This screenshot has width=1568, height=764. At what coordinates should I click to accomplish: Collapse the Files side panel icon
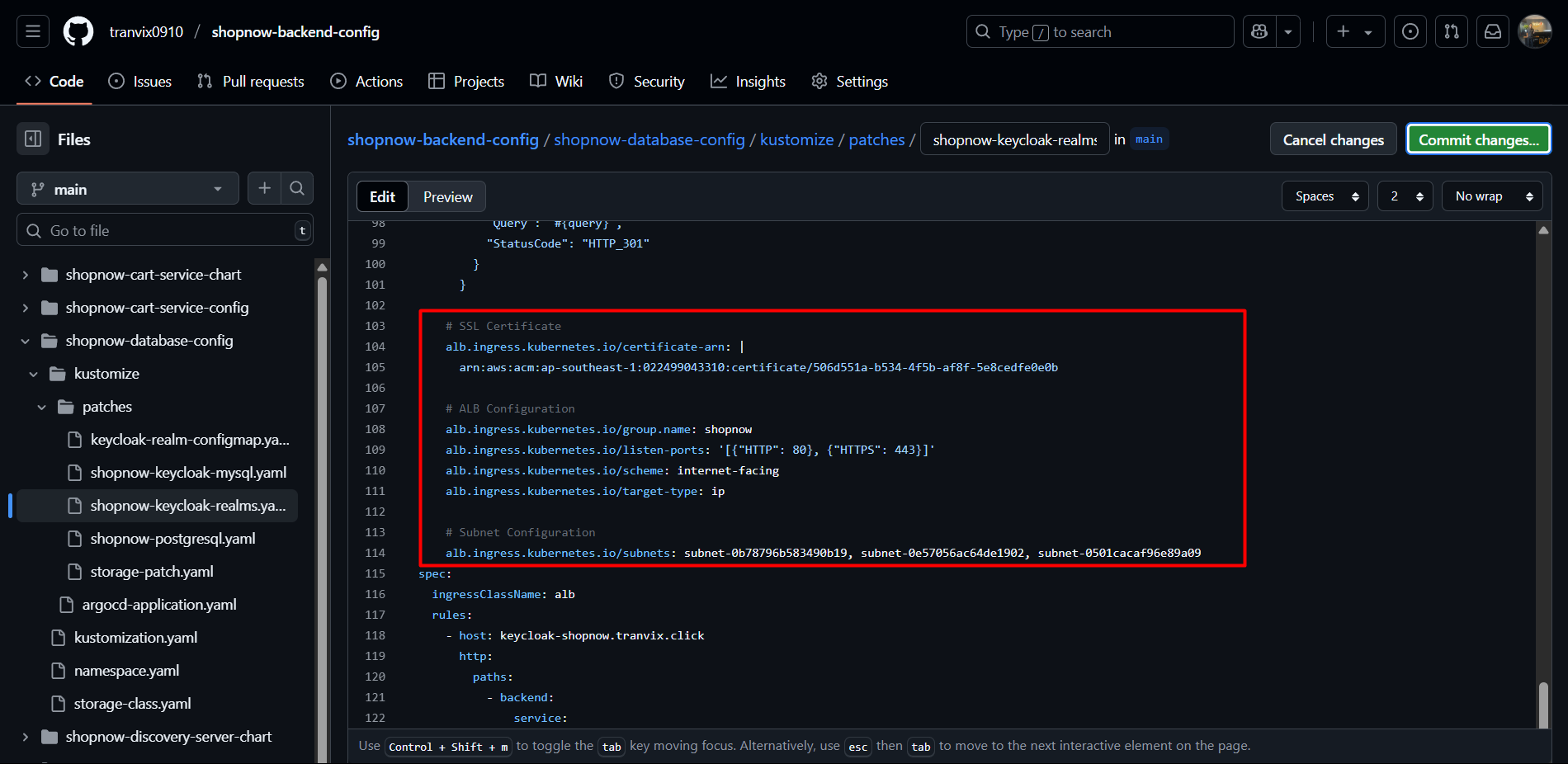33,139
